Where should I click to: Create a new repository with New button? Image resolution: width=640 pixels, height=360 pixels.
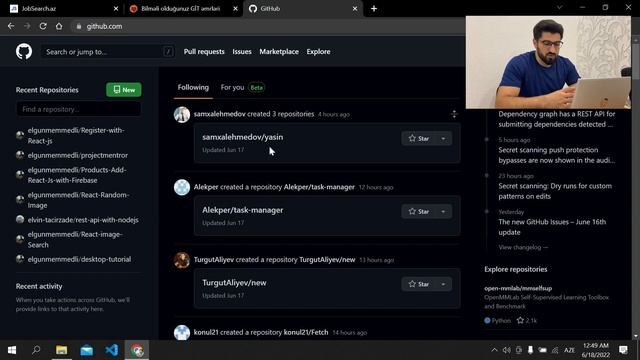[x=124, y=90]
